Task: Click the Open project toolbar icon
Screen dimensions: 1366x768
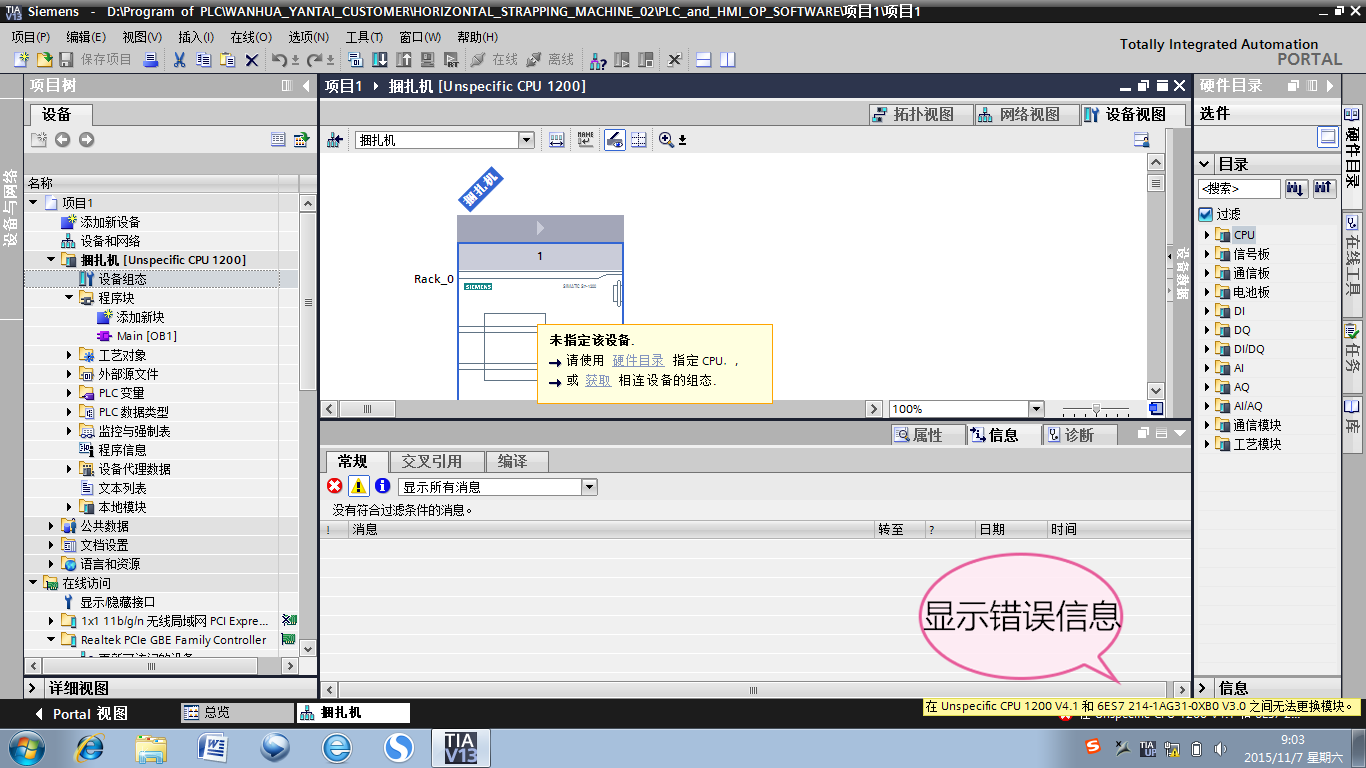Action: (x=44, y=60)
